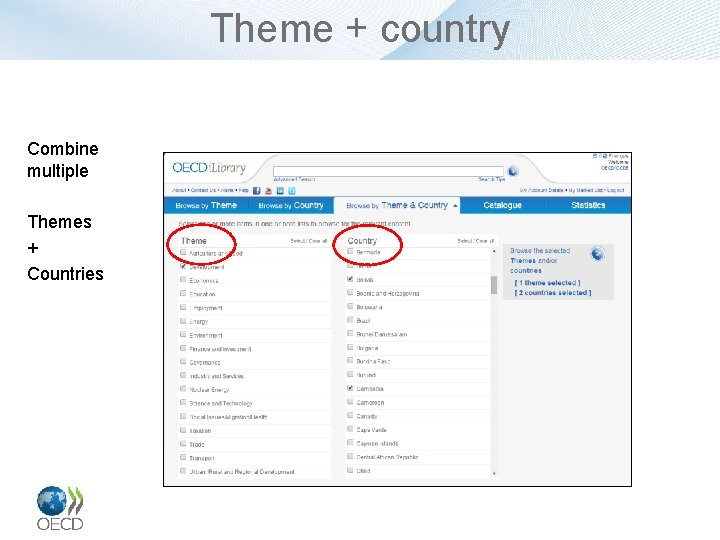Check the Employment theme checkbox
This screenshot has width=720, height=540.
tap(183, 307)
